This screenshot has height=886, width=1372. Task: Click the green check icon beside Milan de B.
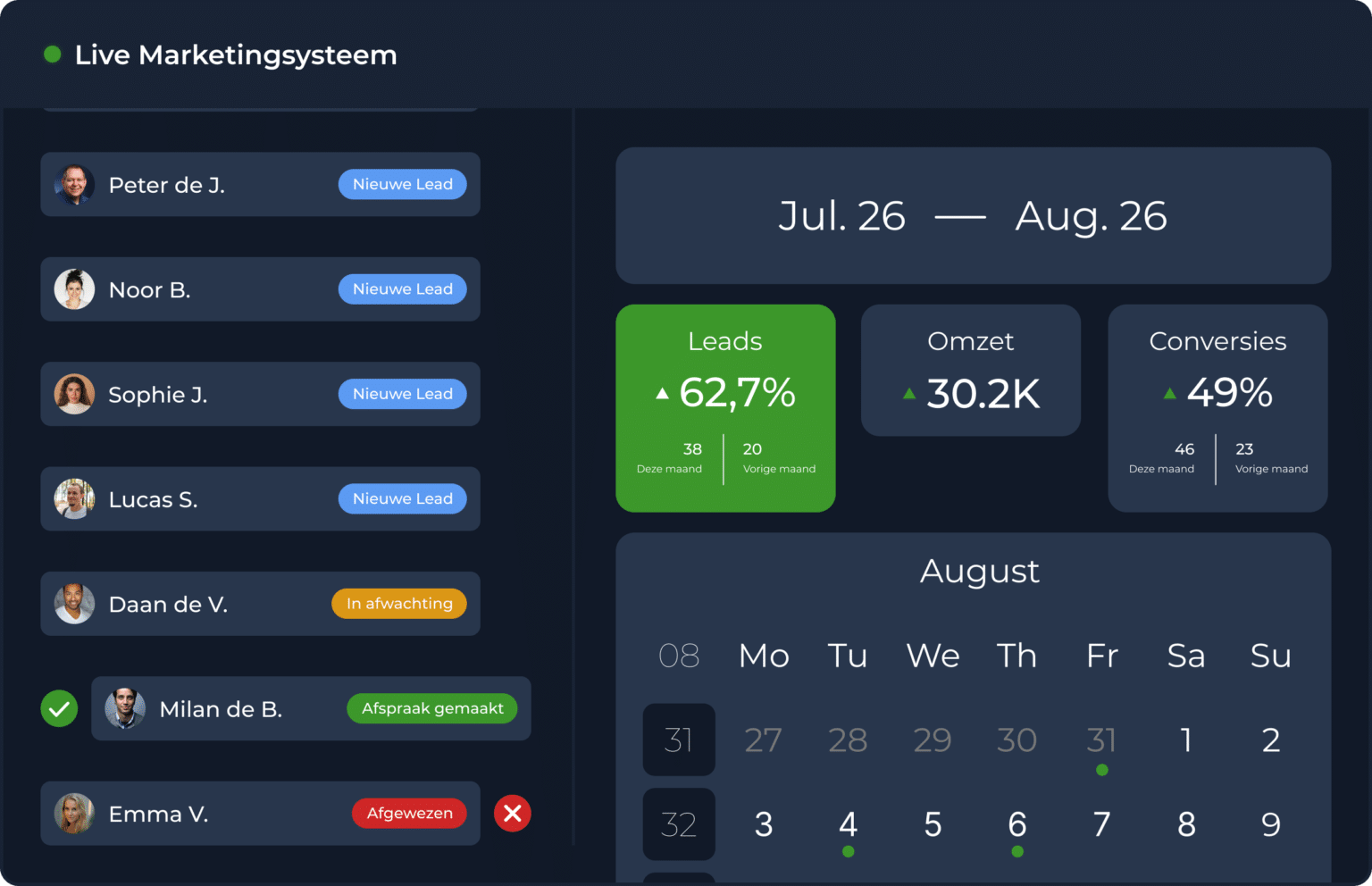tap(59, 709)
